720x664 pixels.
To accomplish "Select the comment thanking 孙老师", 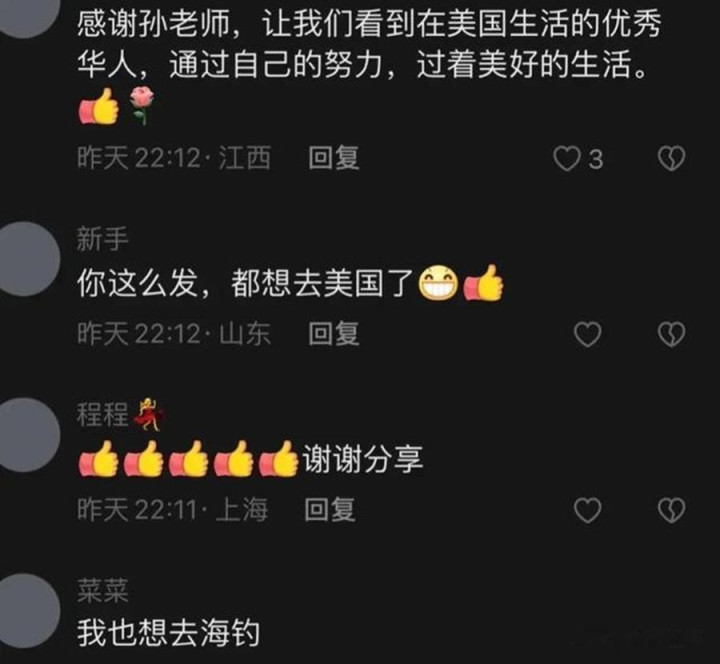I will (x=369, y=64).
